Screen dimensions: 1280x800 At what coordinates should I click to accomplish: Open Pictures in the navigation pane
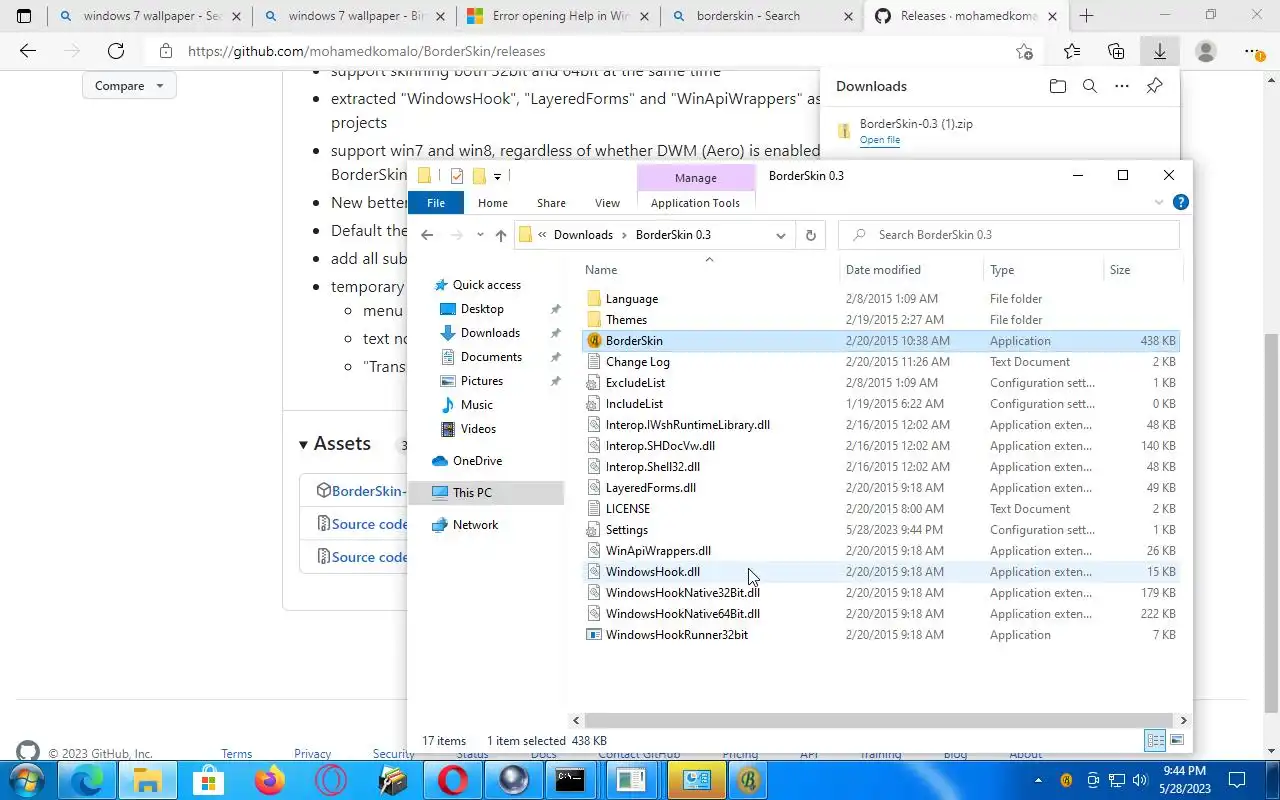pyautogui.click(x=482, y=381)
